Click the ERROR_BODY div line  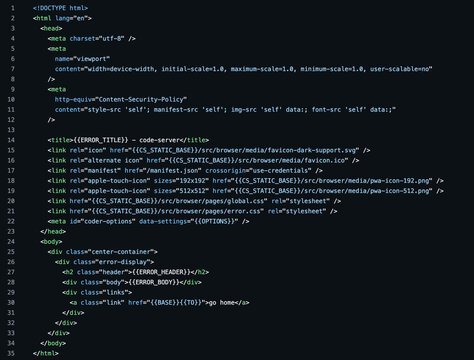tap(132, 282)
